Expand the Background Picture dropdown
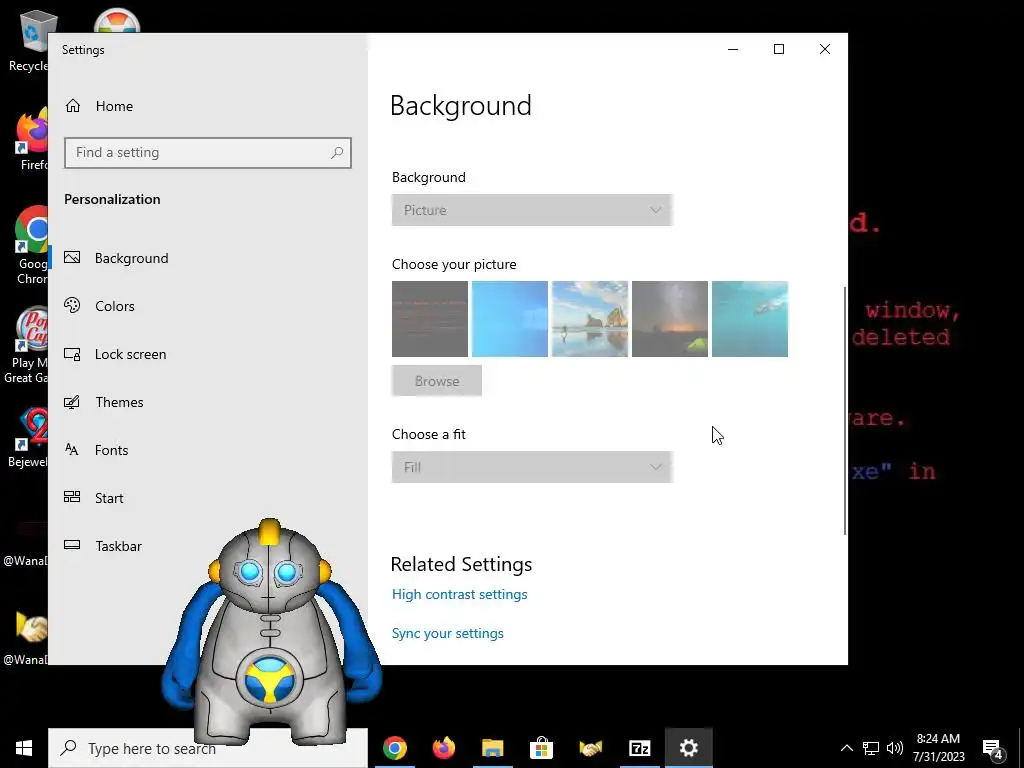The width and height of the screenshot is (1024, 768). pos(532,210)
